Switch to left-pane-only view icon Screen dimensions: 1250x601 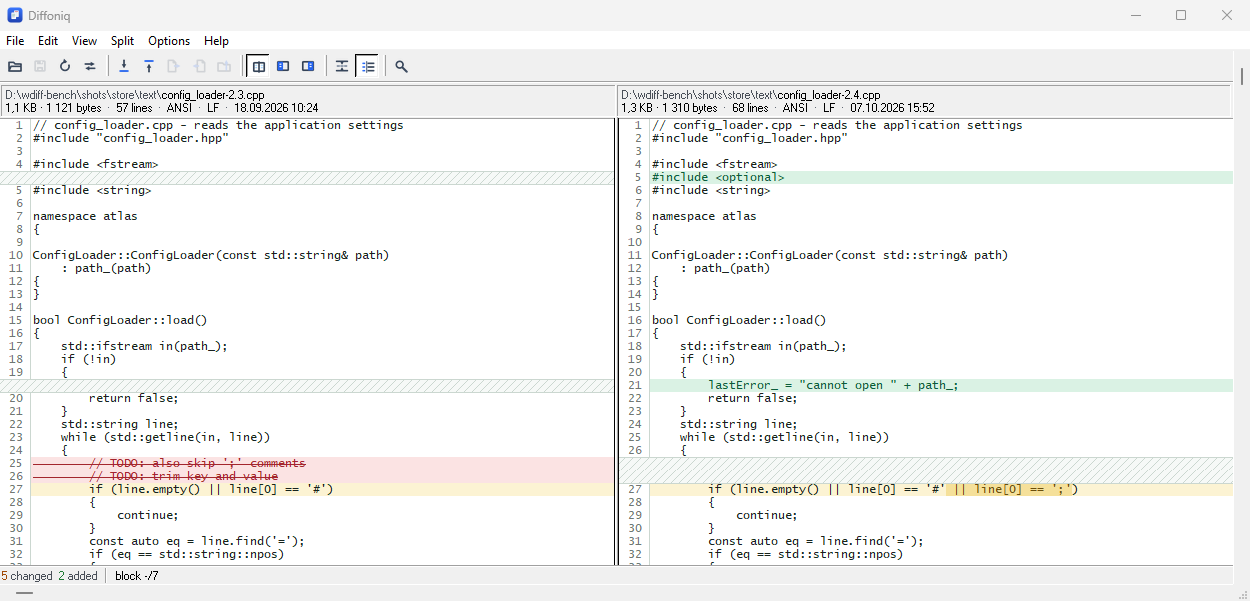[x=283, y=66]
